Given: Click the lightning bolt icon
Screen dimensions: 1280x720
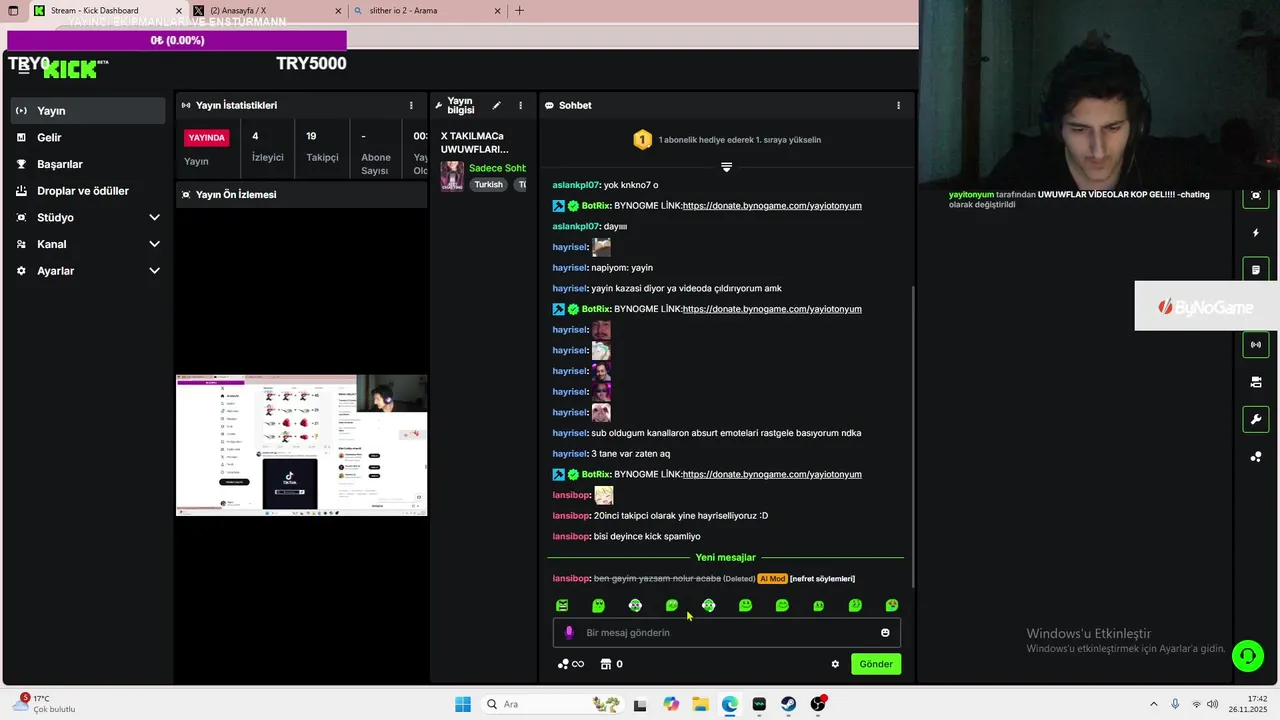Looking at the screenshot, I should [x=1256, y=233].
